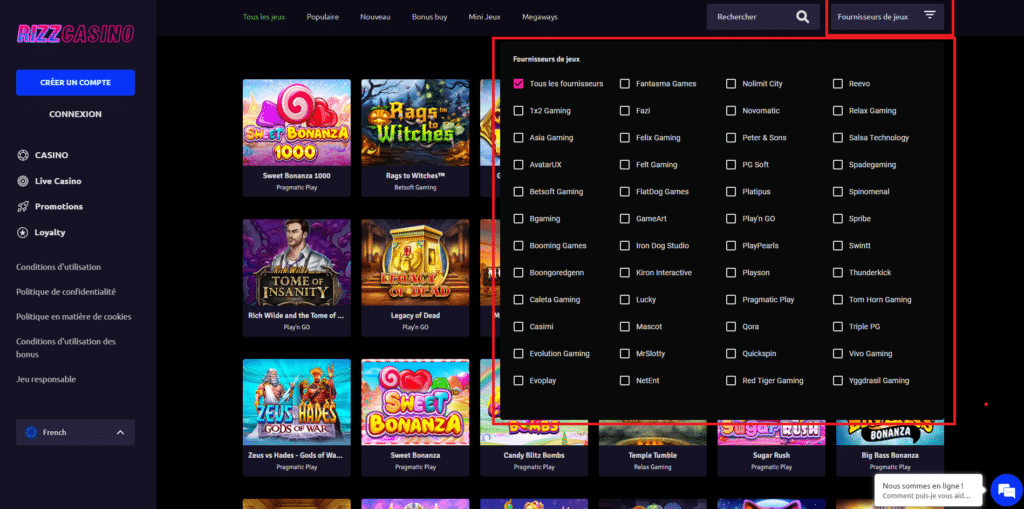Check the Swintt provider box
Image resolution: width=1024 pixels, height=509 pixels.
pyautogui.click(x=838, y=246)
